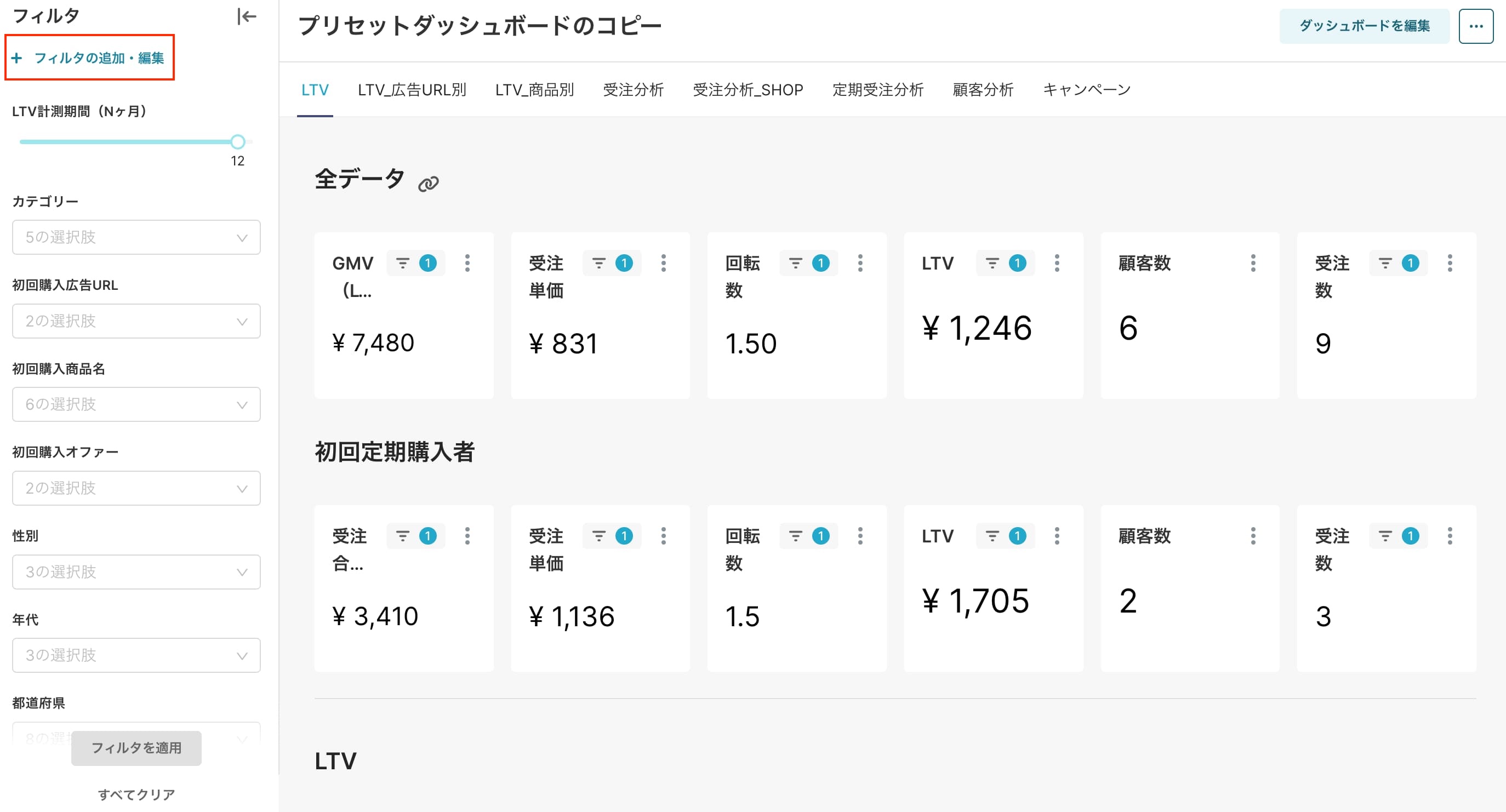1506x812 pixels.
Task: Open the three-dot menu on the top LTV card
Action: [1057, 263]
